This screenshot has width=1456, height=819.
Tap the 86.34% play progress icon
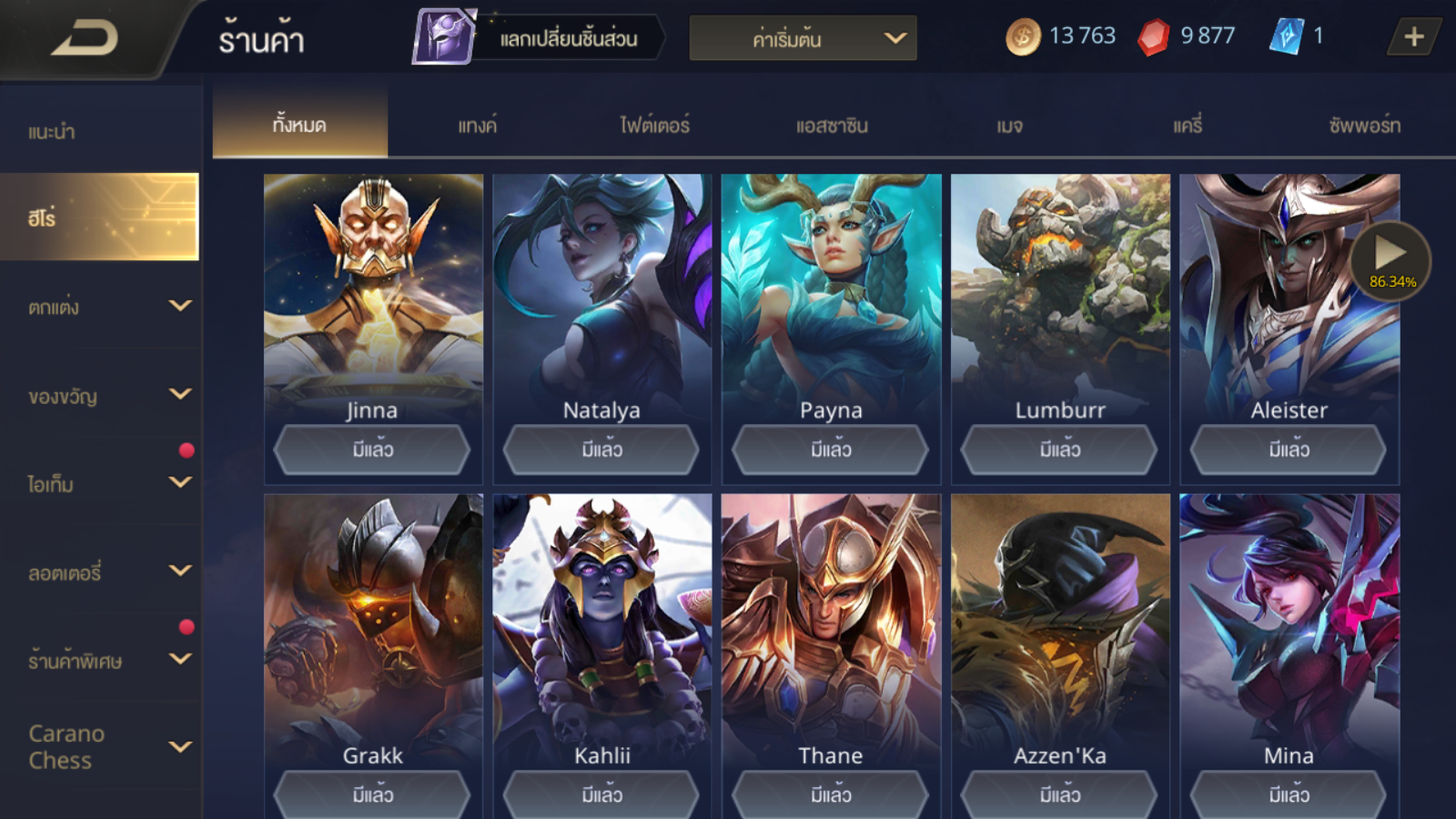[1390, 261]
